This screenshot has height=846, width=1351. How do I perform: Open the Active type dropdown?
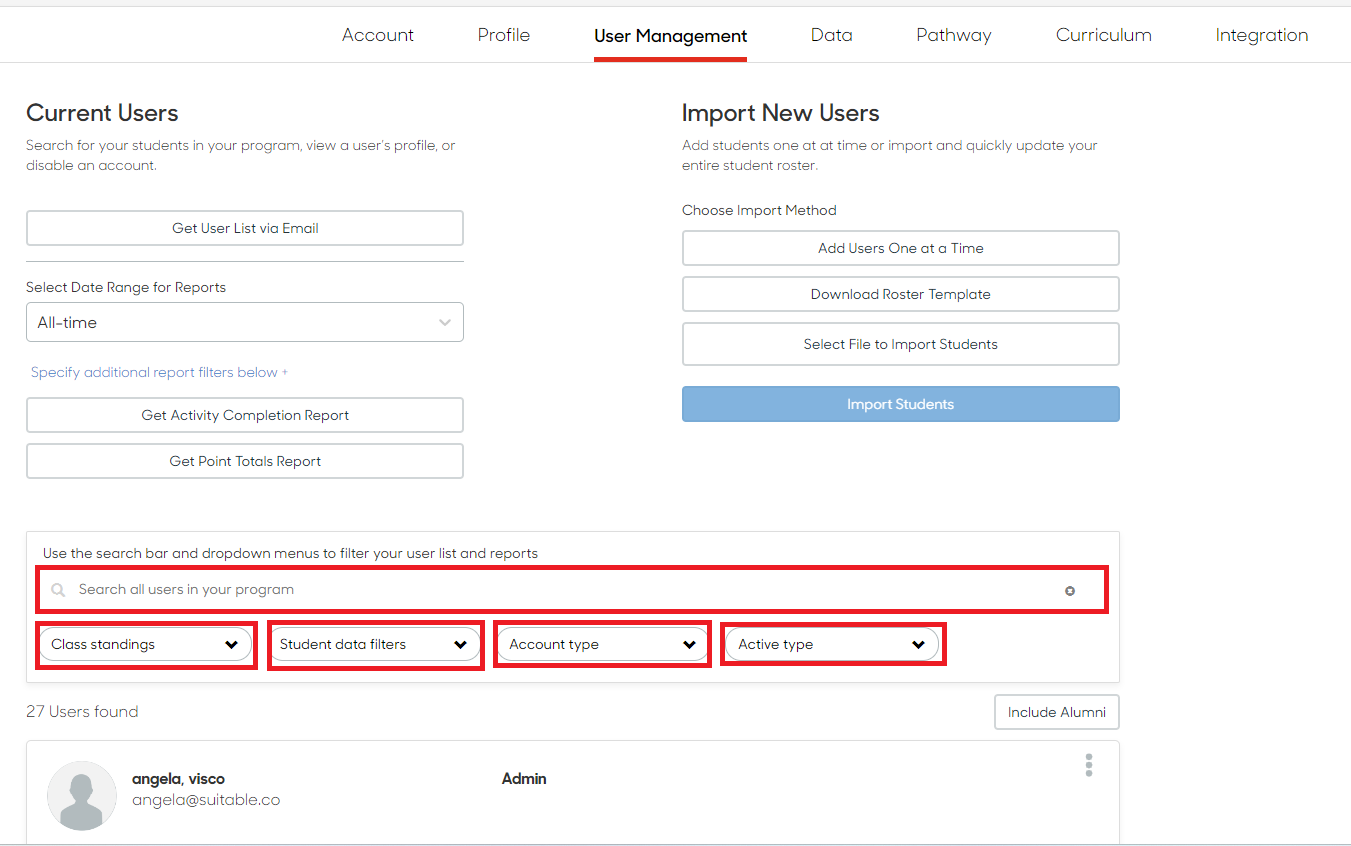[833, 644]
